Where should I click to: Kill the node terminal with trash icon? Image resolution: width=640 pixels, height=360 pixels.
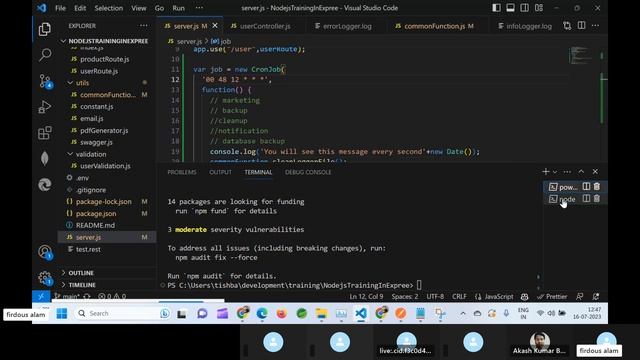pyautogui.click(x=597, y=199)
